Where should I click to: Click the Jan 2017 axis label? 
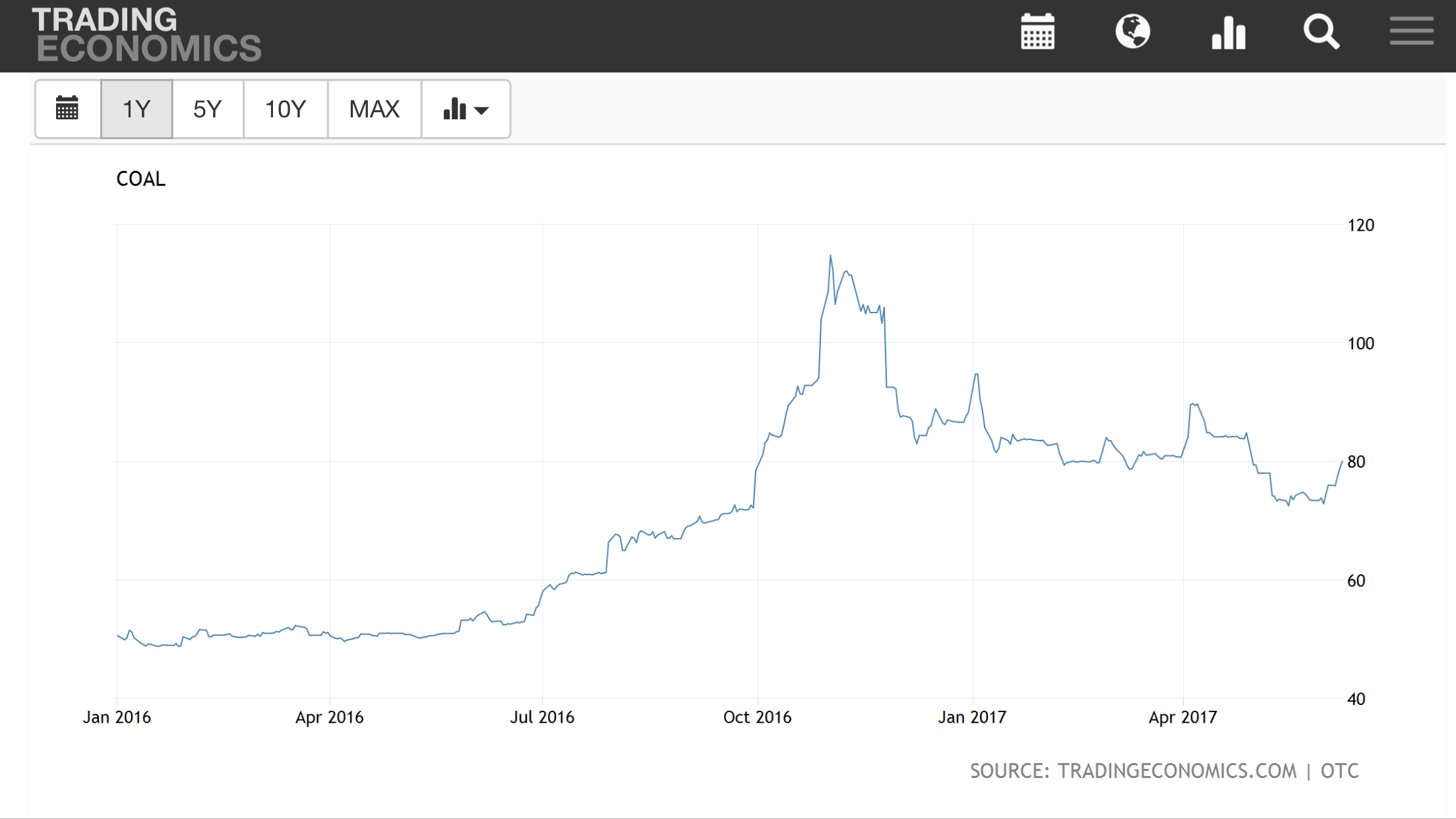[972, 717]
